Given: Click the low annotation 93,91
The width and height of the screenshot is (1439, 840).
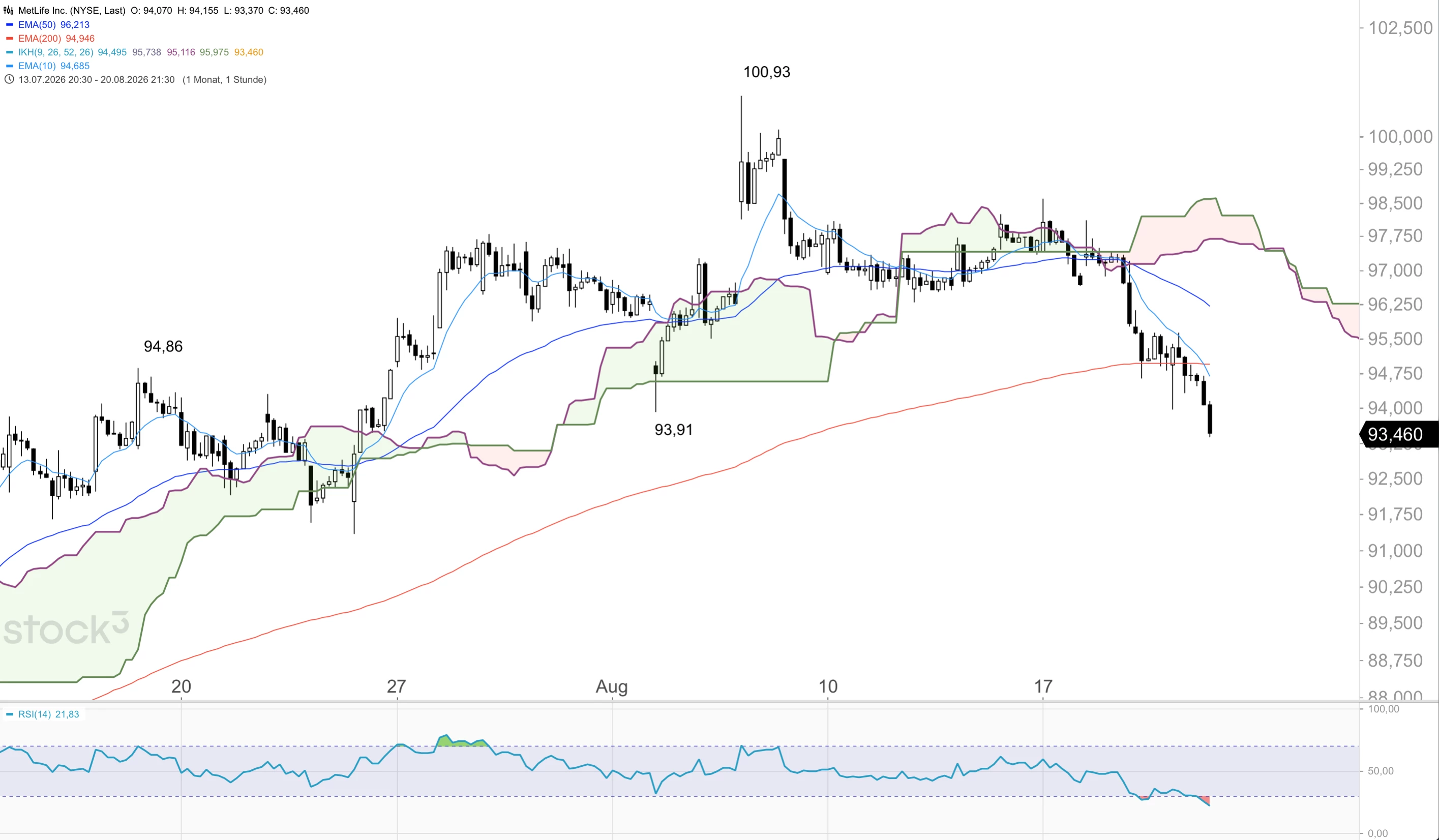Looking at the screenshot, I should (x=674, y=430).
